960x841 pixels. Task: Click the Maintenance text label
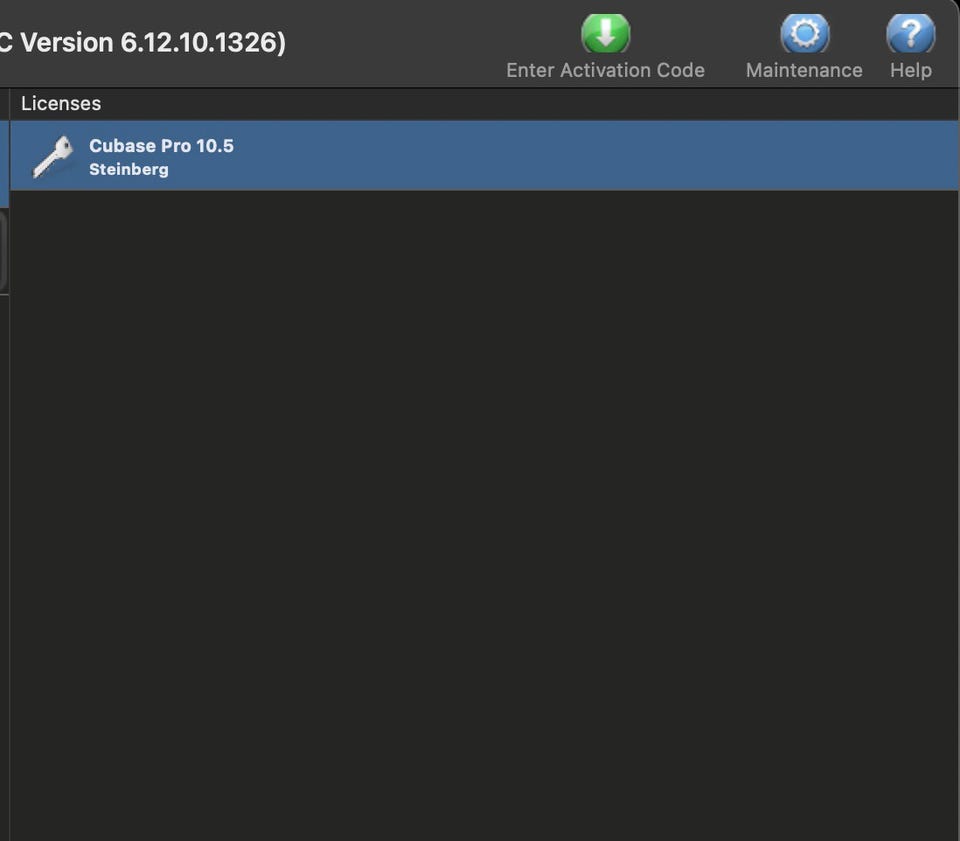(x=804, y=70)
